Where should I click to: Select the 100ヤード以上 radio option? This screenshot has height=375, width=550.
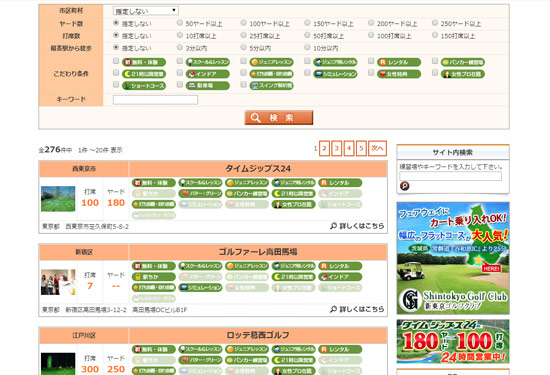[243, 23]
